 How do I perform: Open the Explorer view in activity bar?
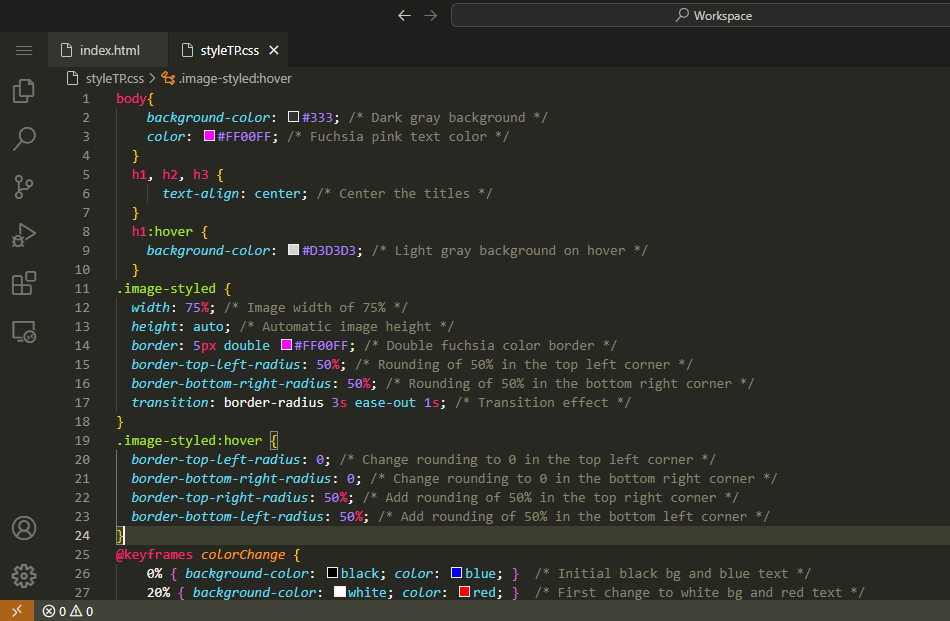point(24,92)
